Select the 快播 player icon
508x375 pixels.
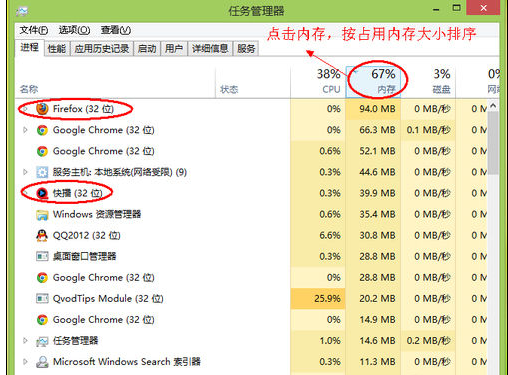click(42, 193)
